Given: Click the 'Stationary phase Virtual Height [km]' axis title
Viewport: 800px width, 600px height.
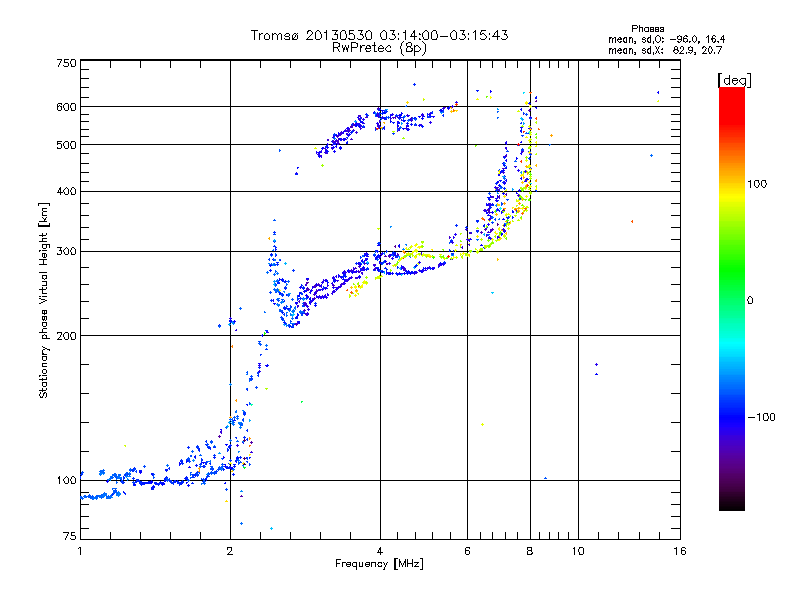Looking at the screenshot, I should click(43, 300).
